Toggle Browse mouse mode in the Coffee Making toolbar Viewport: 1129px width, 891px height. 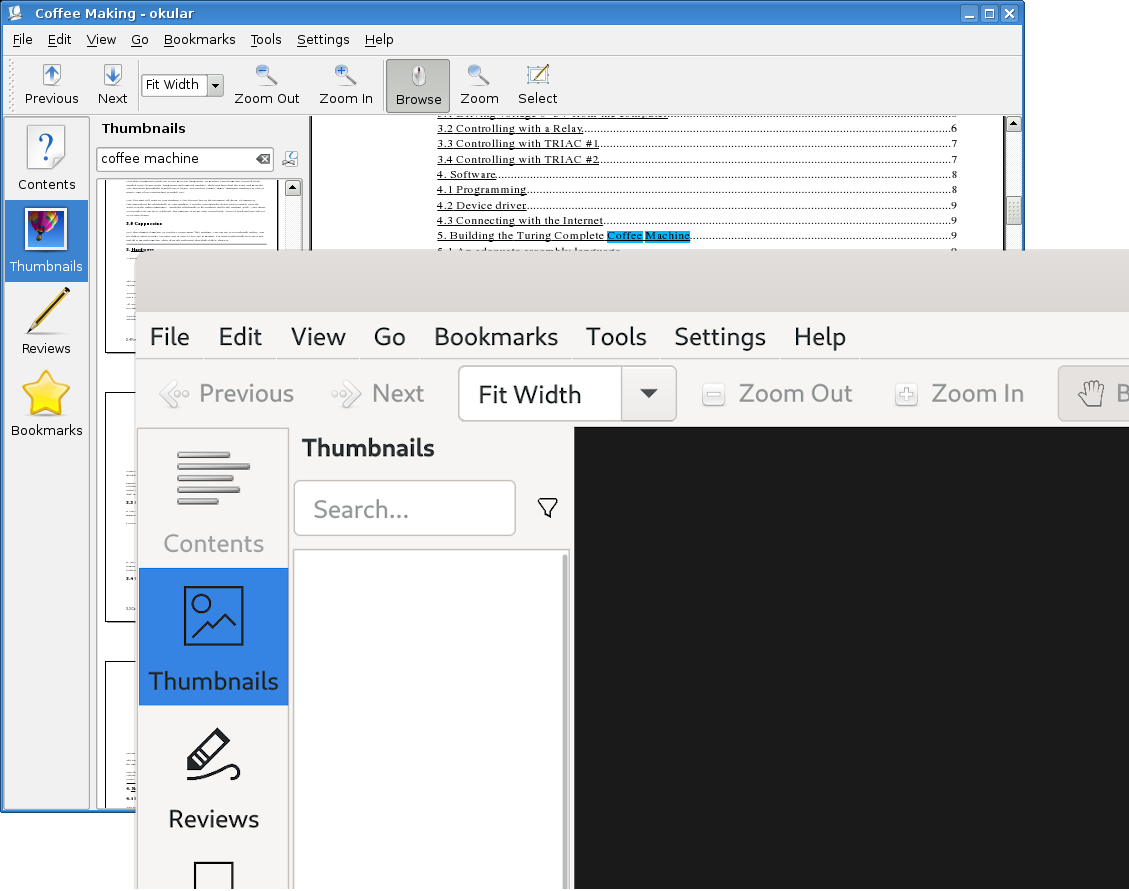tap(418, 85)
